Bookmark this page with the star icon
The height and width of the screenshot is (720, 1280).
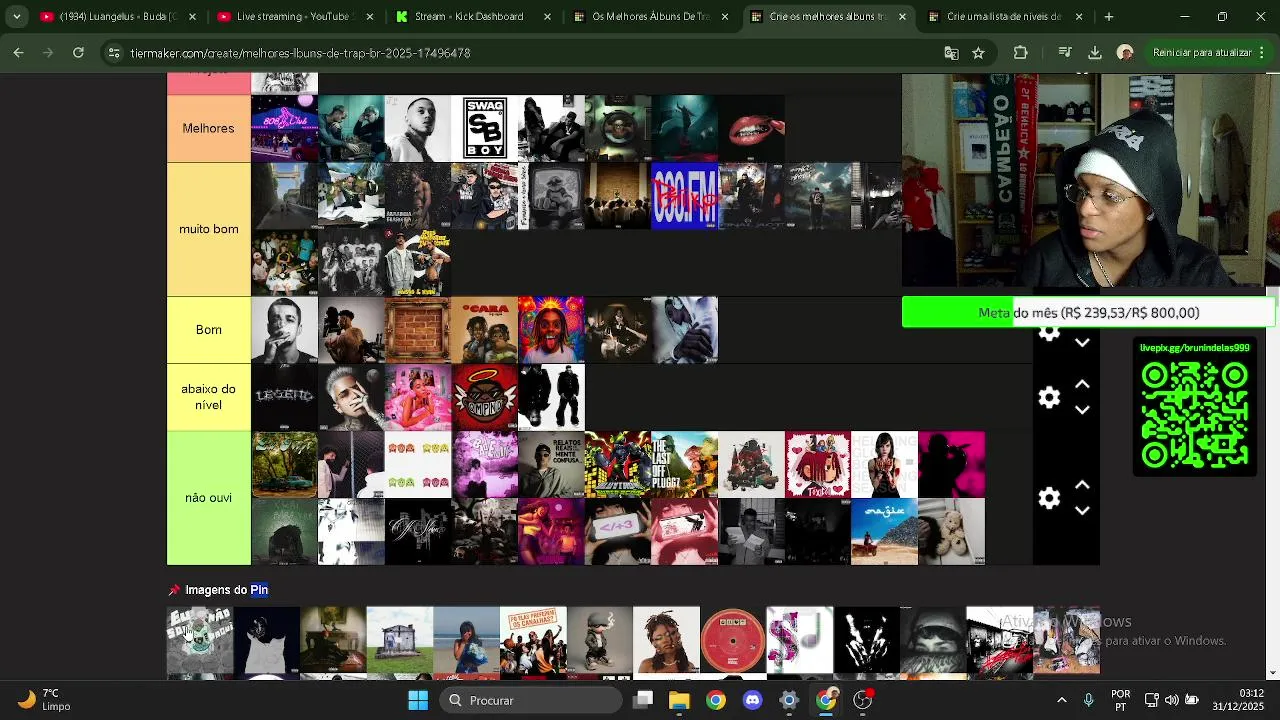tap(978, 53)
